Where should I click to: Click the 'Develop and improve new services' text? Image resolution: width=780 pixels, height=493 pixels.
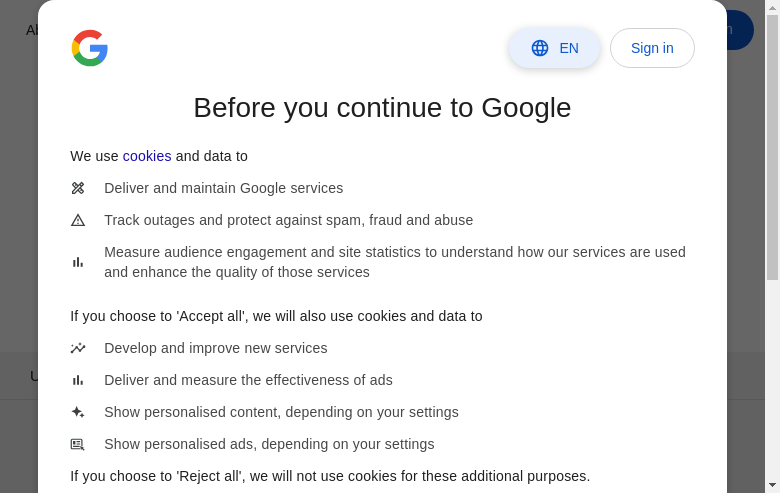tap(215, 348)
